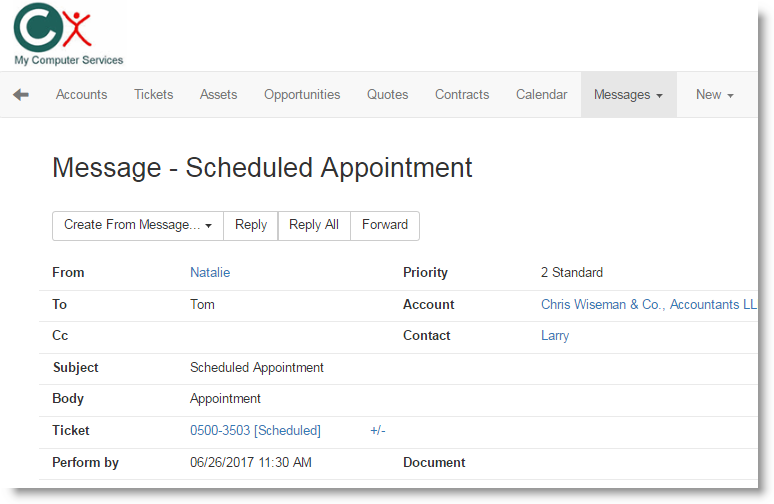Navigate to the Quotes tab

click(387, 95)
